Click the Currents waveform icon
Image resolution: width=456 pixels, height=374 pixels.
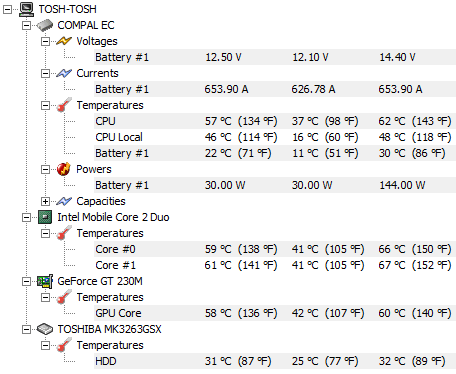[x=64, y=73]
